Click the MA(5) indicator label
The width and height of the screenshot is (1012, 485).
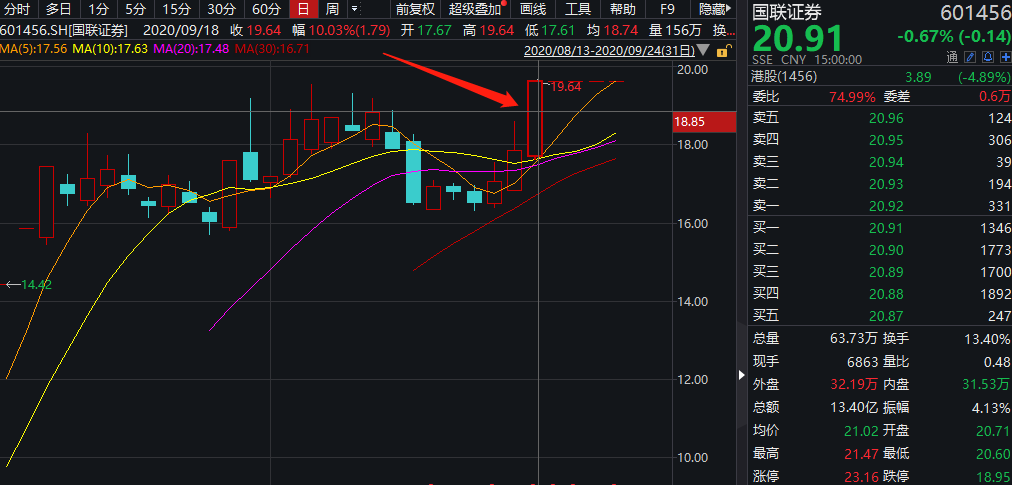tap(33, 48)
